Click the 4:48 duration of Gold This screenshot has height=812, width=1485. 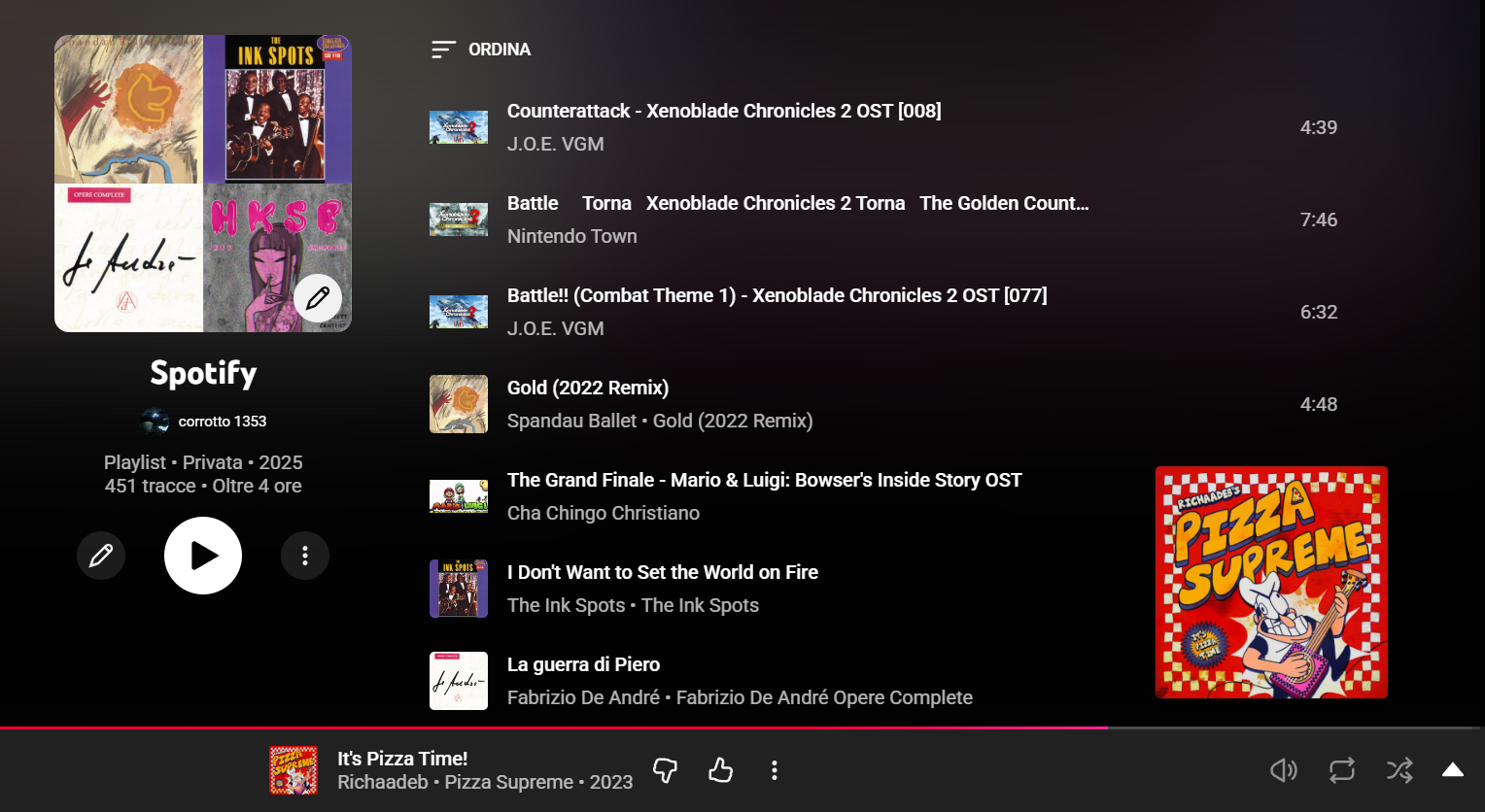coord(1319,404)
